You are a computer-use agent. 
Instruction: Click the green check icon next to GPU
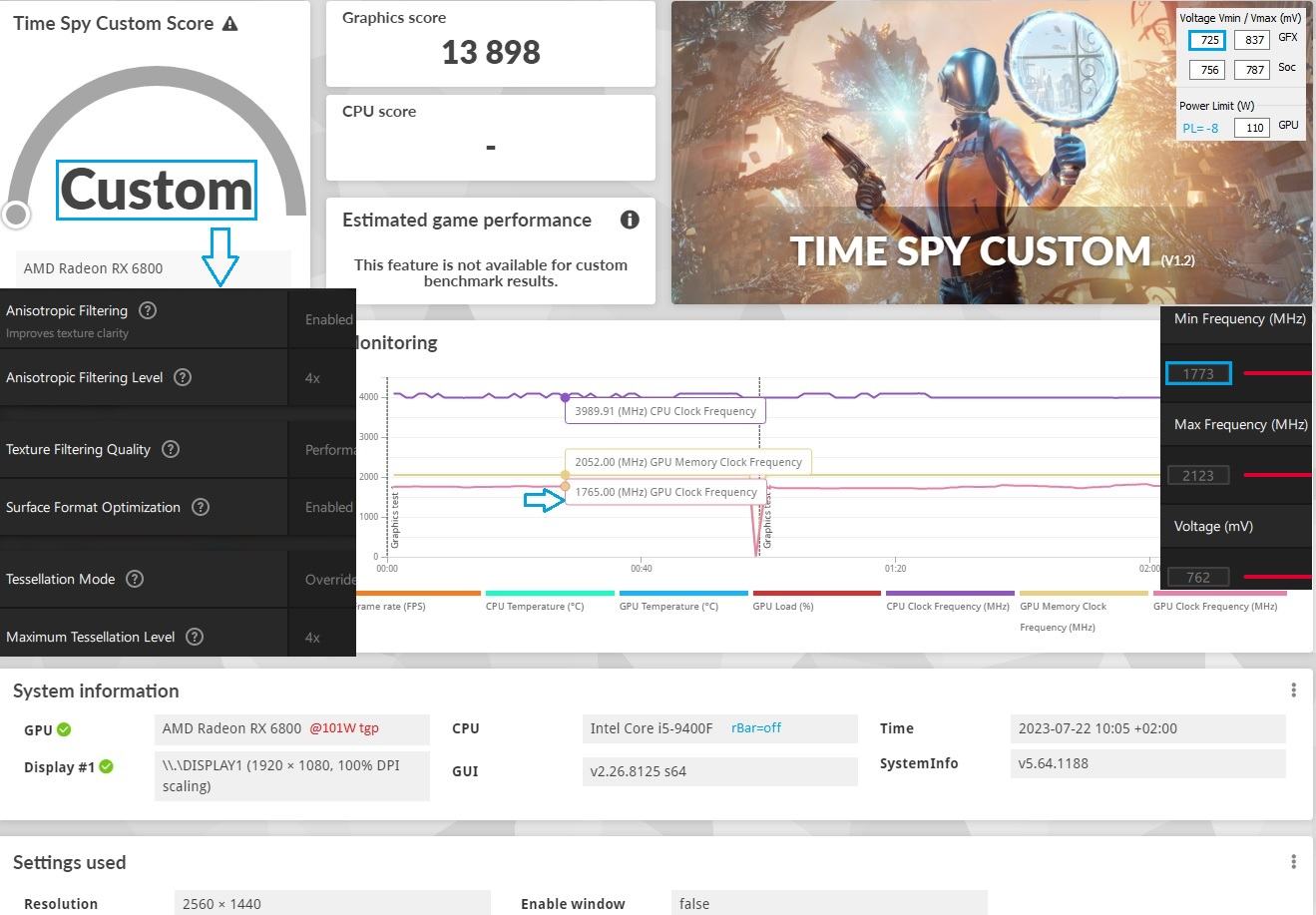[64, 729]
